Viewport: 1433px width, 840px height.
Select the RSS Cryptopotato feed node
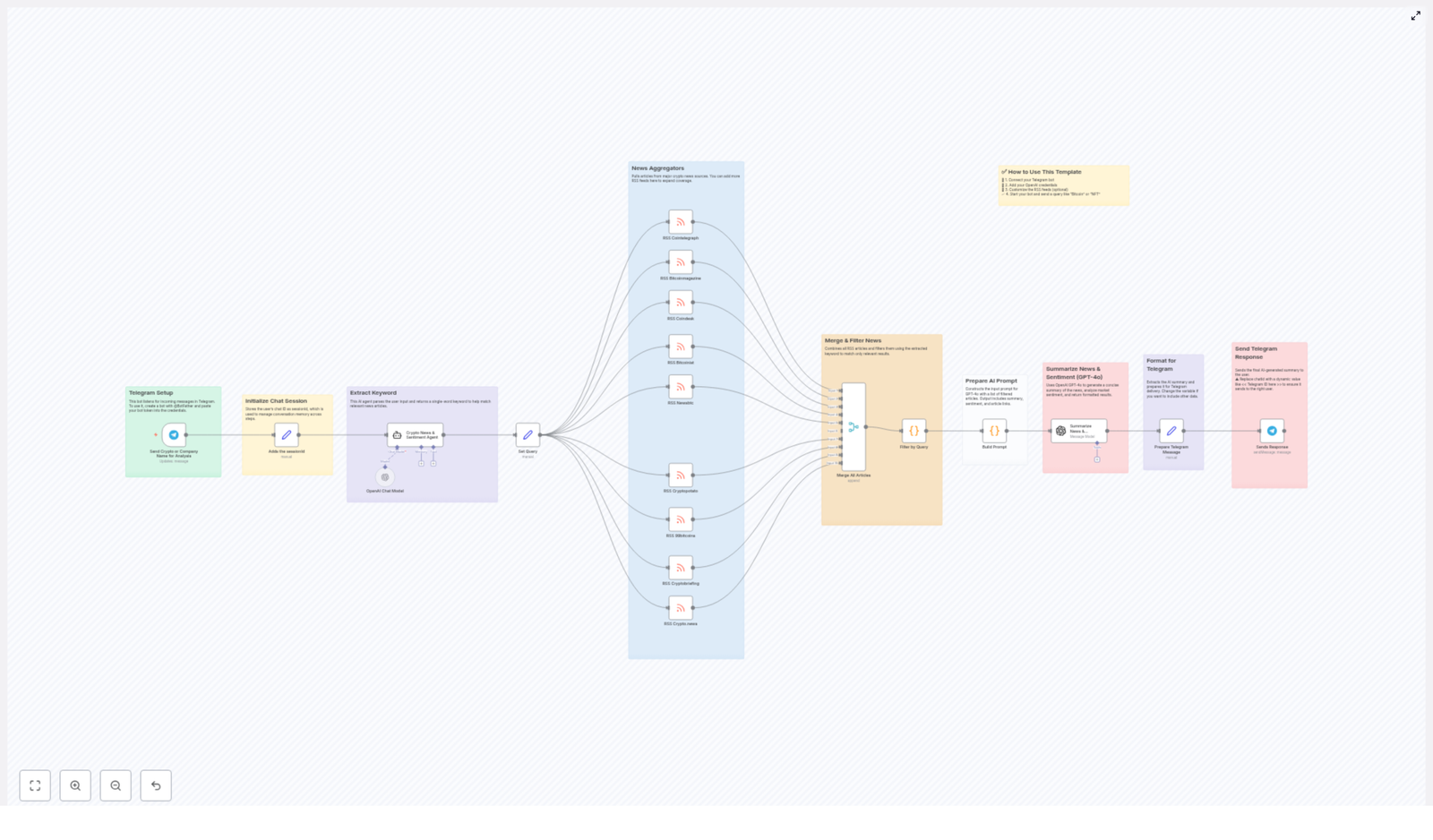681,476
